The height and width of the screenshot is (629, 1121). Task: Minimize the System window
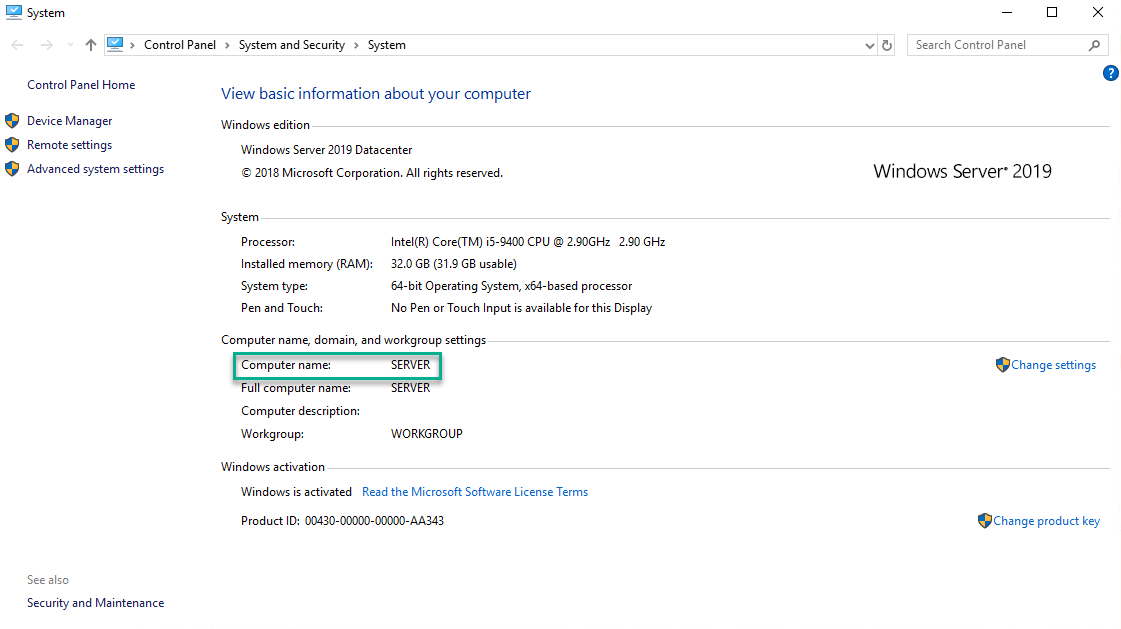[x=1007, y=12]
